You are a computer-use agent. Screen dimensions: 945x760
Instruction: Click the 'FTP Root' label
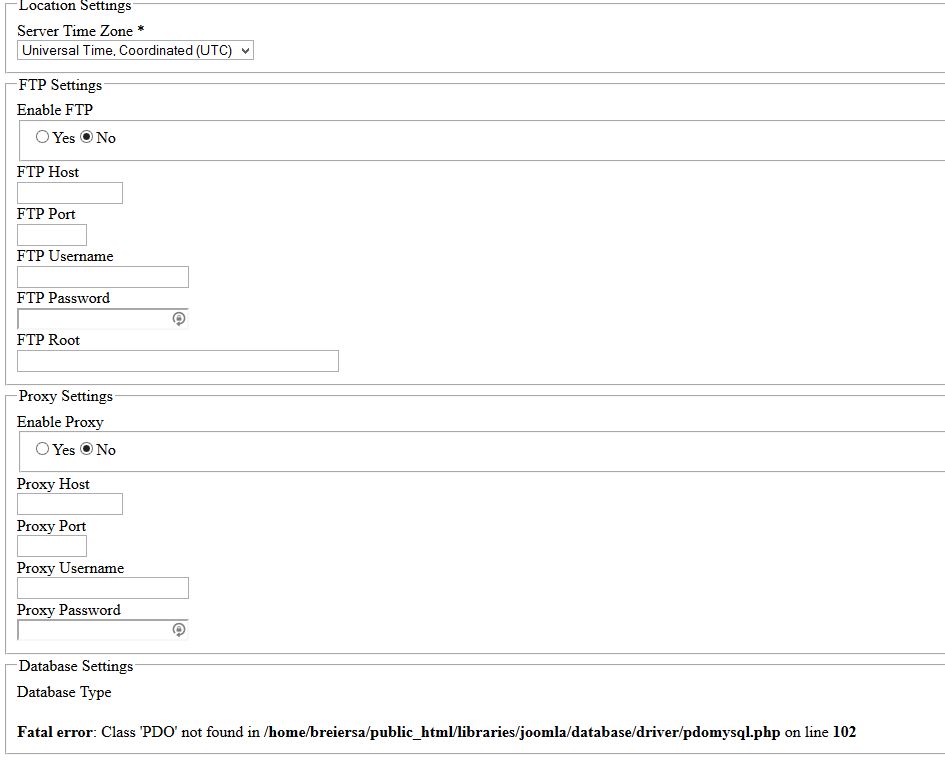tap(48, 340)
